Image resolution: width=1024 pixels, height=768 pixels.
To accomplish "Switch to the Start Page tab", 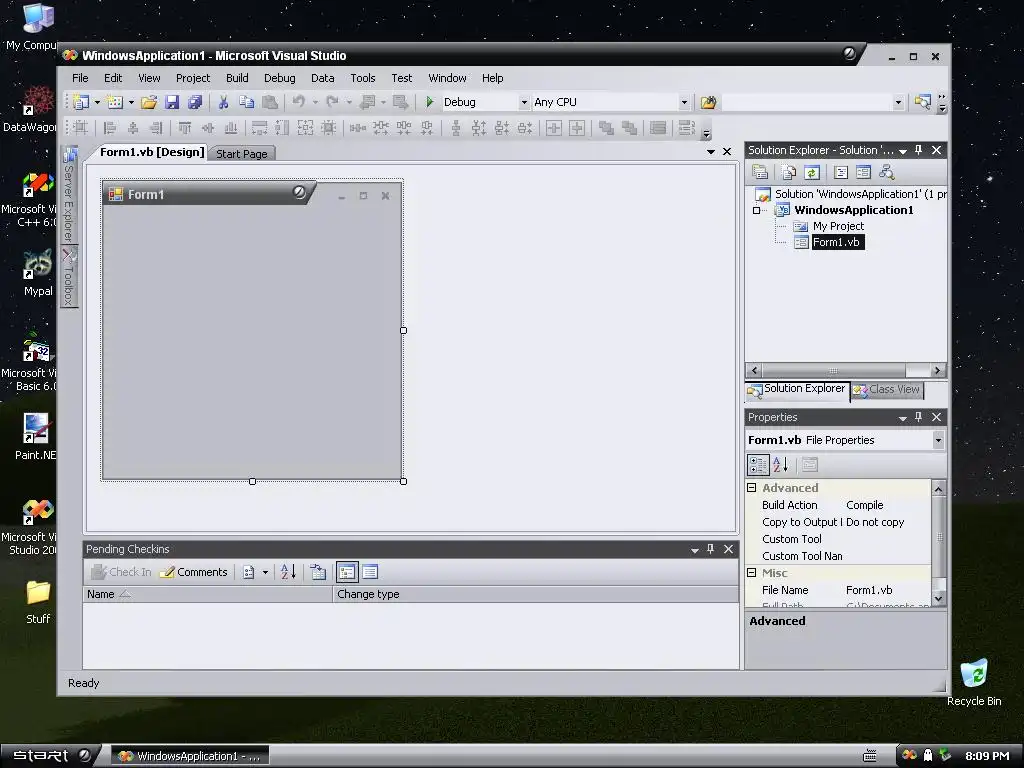I will pyautogui.click(x=242, y=153).
